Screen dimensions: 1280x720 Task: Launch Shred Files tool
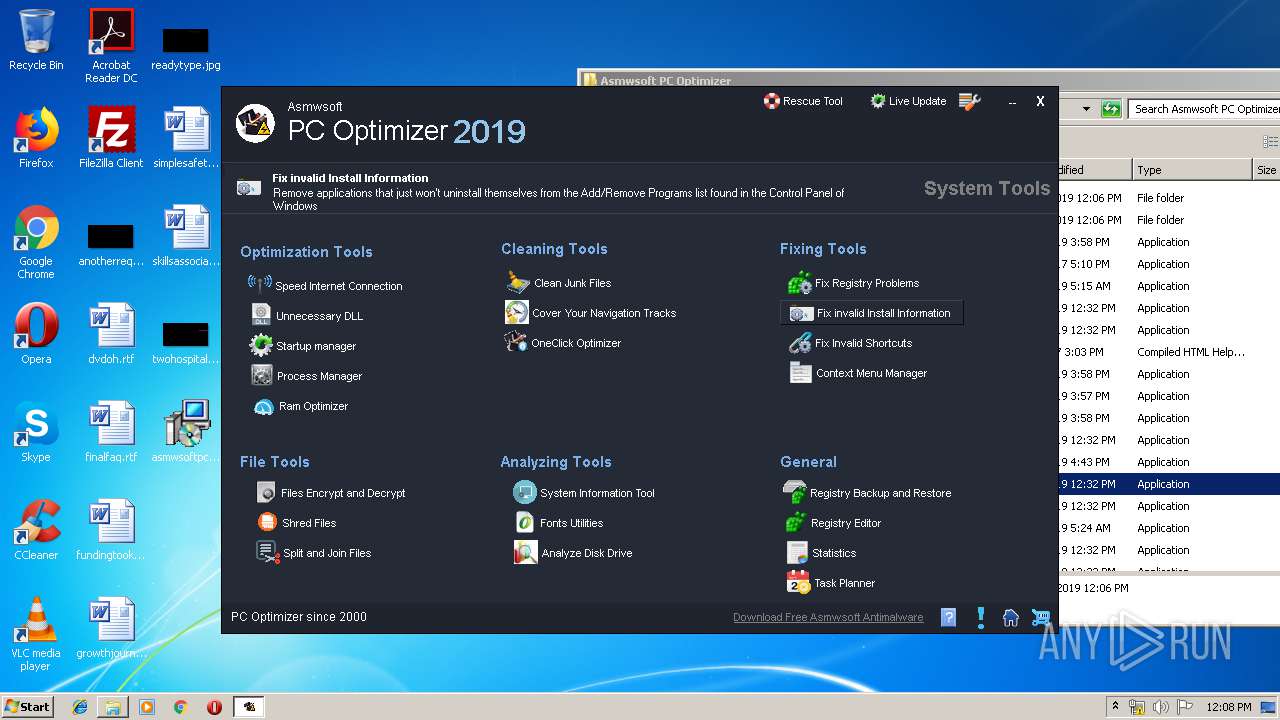tap(296, 523)
